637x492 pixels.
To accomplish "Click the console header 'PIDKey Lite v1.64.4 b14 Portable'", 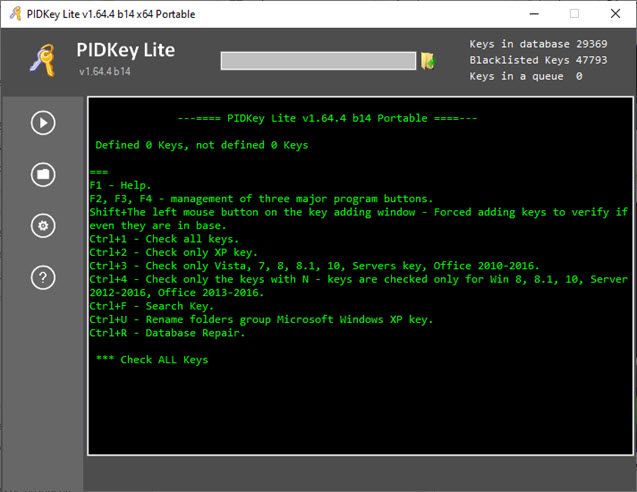I will point(327,118).
